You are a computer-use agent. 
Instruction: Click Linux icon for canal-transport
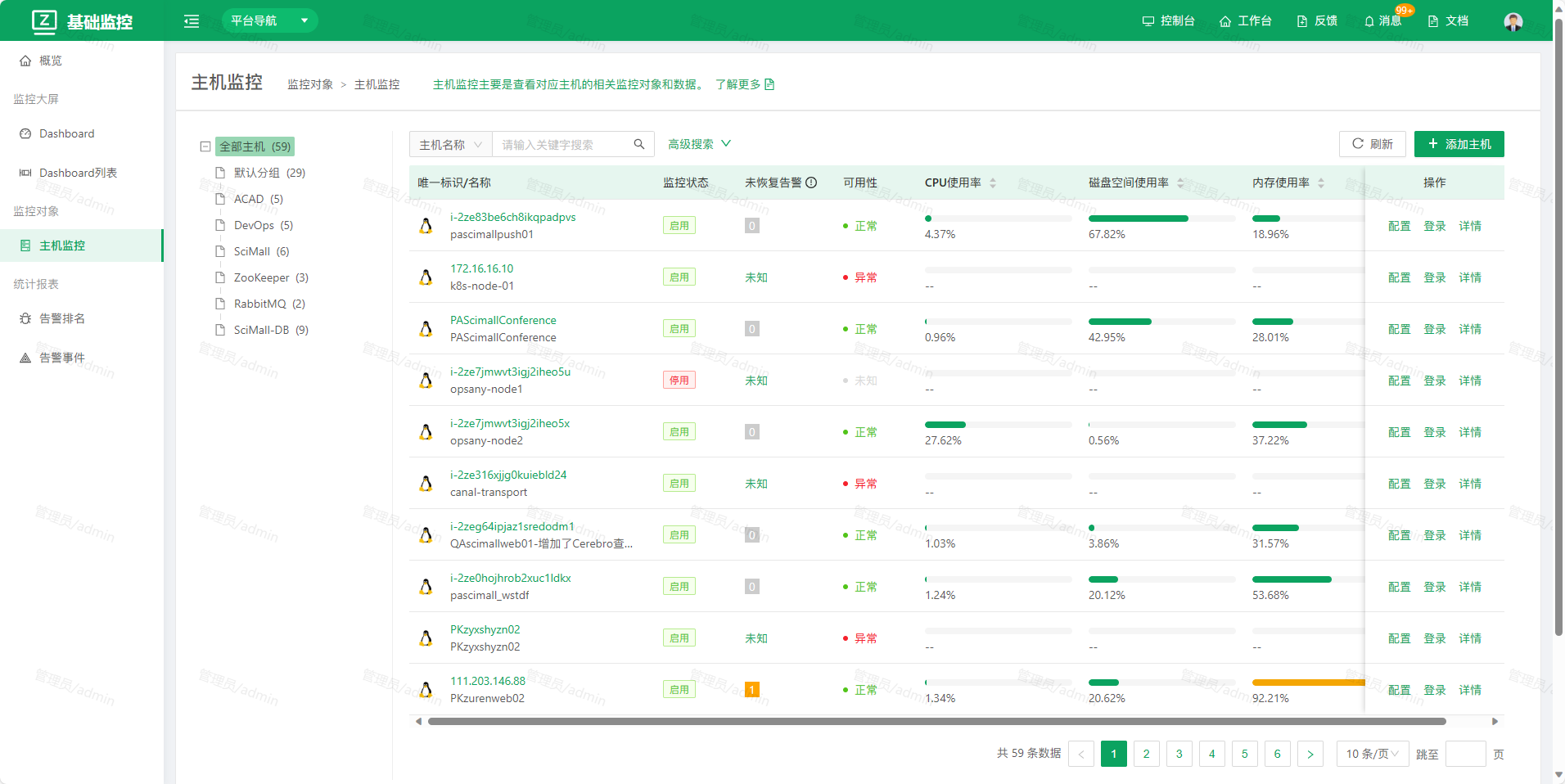(x=426, y=484)
